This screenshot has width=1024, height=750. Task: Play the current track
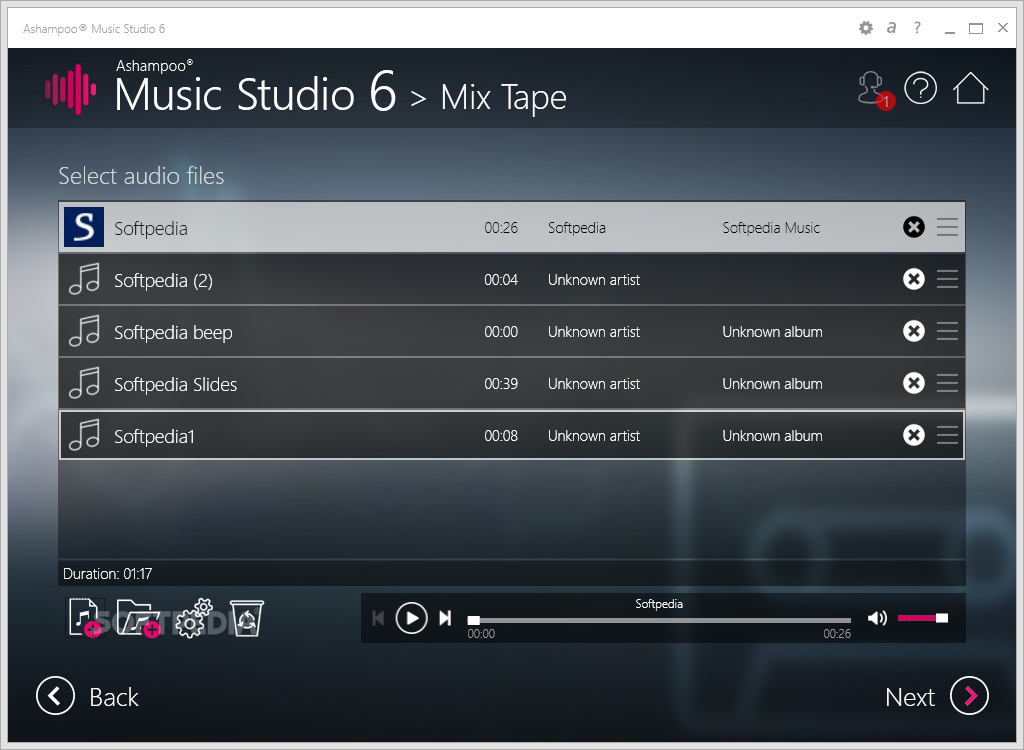pyautogui.click(x=411, y=618)
